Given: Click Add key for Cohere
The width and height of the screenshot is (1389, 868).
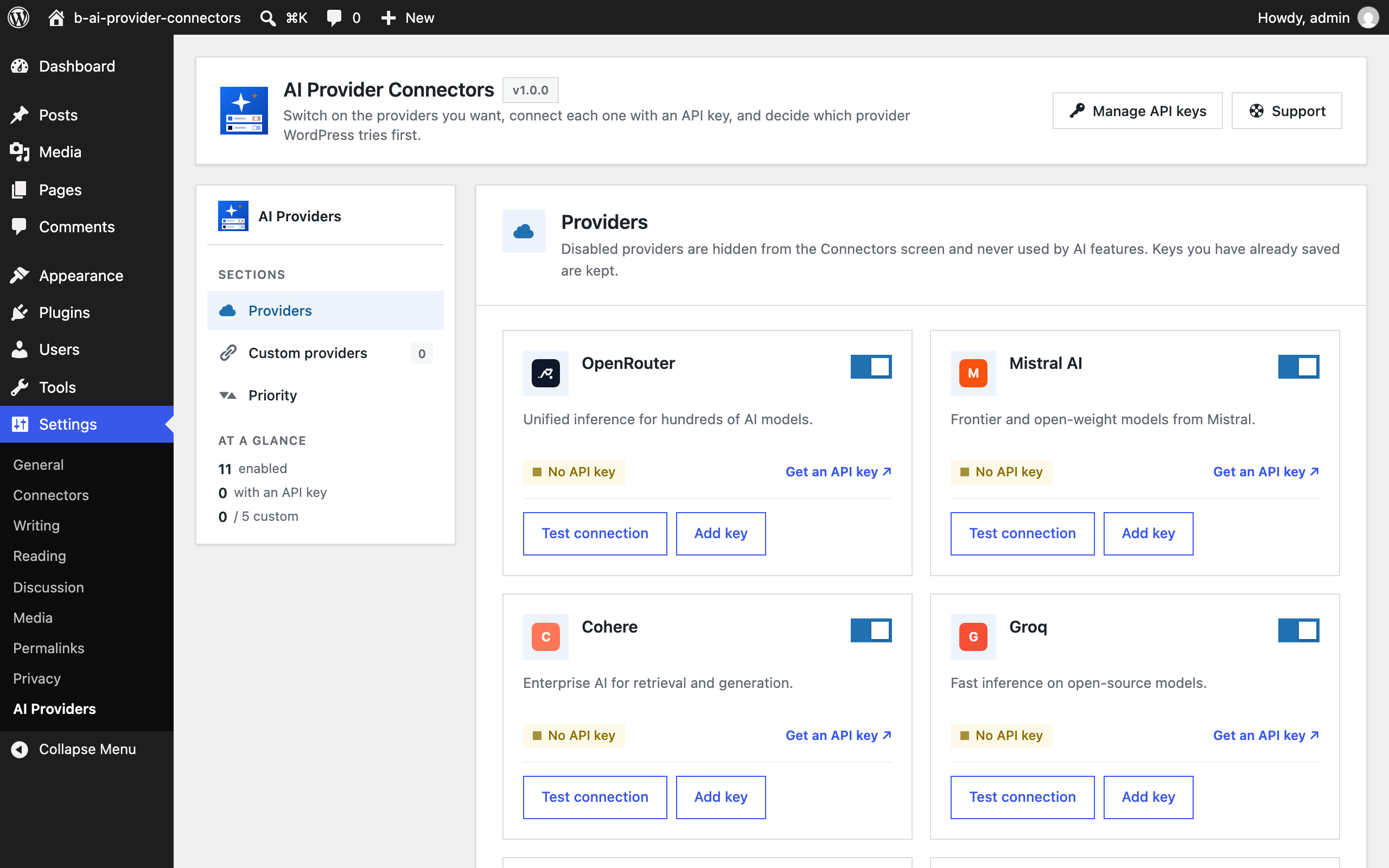Looking at the screenshot, I should tap(721, 797).
